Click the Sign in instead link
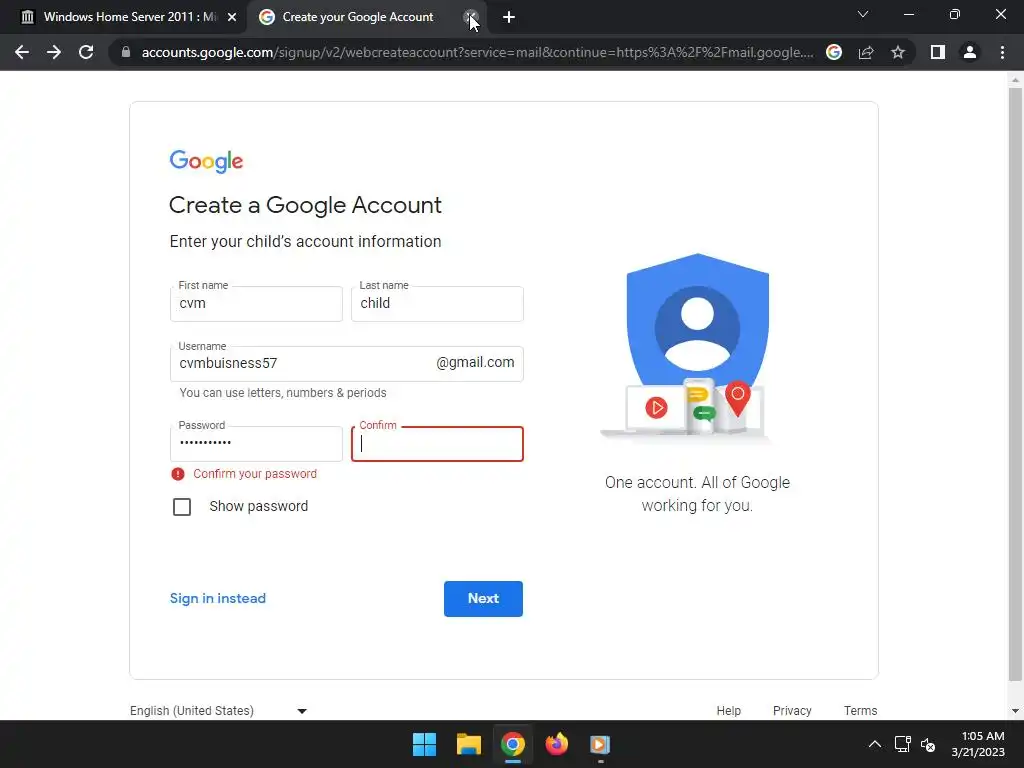The width and height of the screenshot is (1024, 768). tap(217, 598)
